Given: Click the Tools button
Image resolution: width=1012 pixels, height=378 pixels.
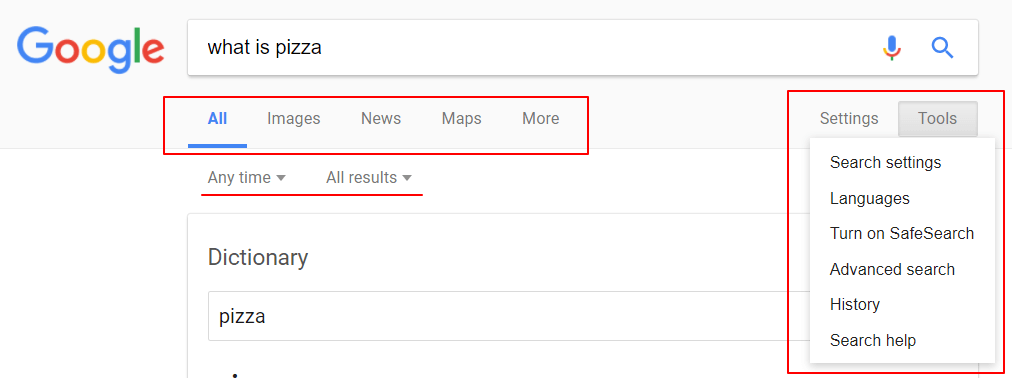Looking at the screenshot, I should point(938,119).
